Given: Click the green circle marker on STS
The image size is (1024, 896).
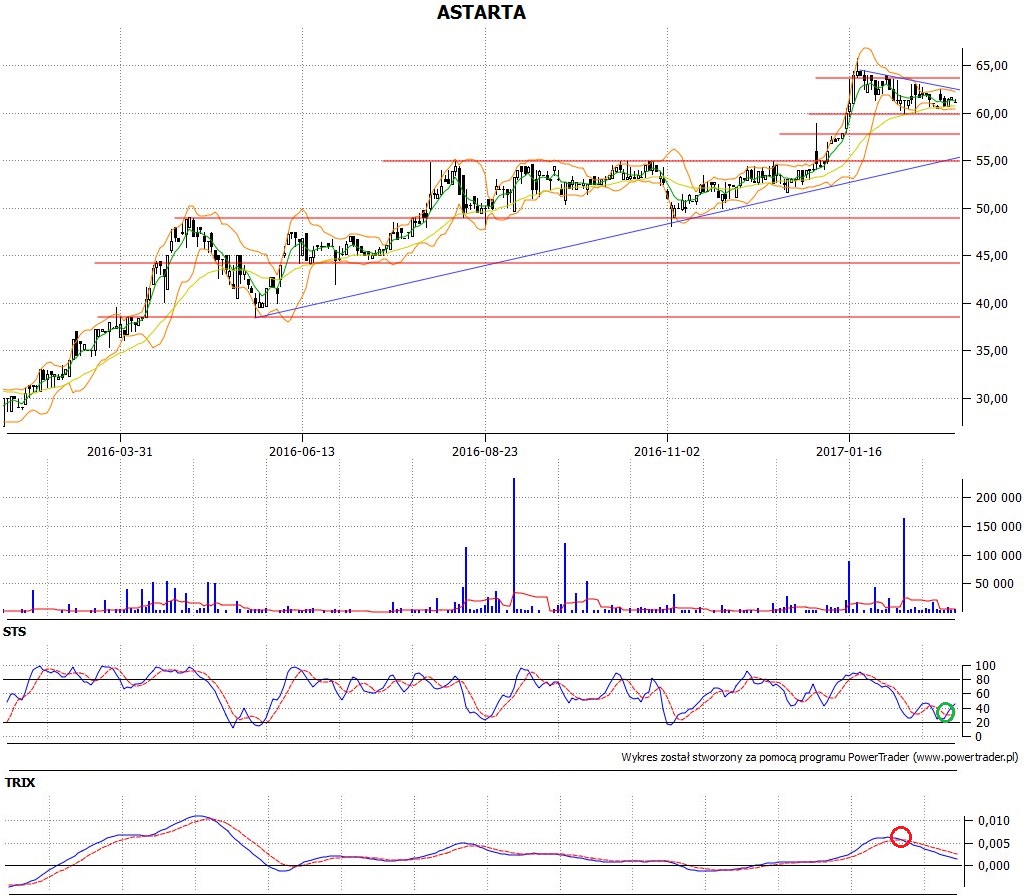Looking at the screenshot, I should pos(945,712).
